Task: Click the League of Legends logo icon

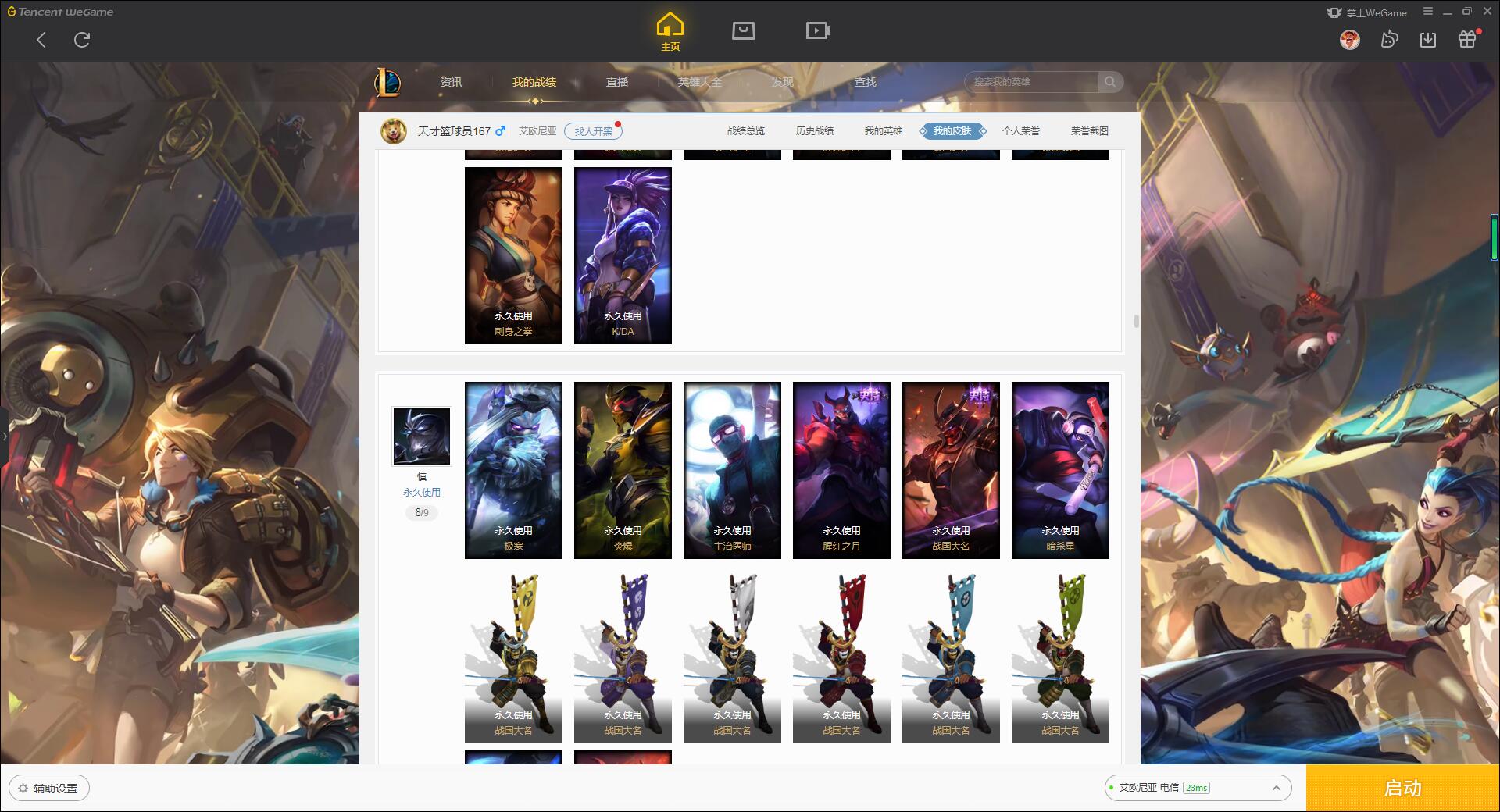Action: pos(387,82)
